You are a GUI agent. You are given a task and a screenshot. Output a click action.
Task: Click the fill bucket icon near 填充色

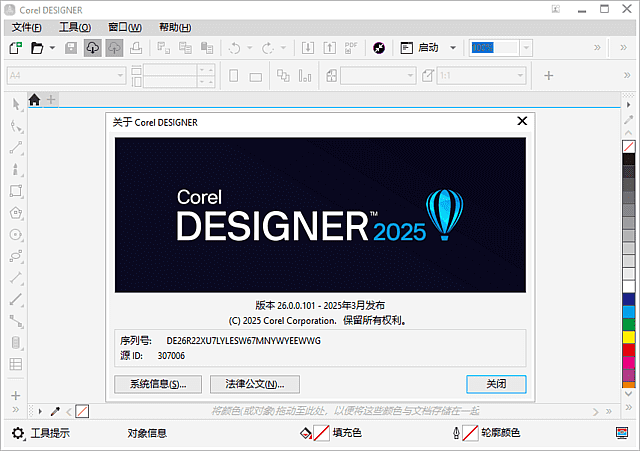coord(306,433)
